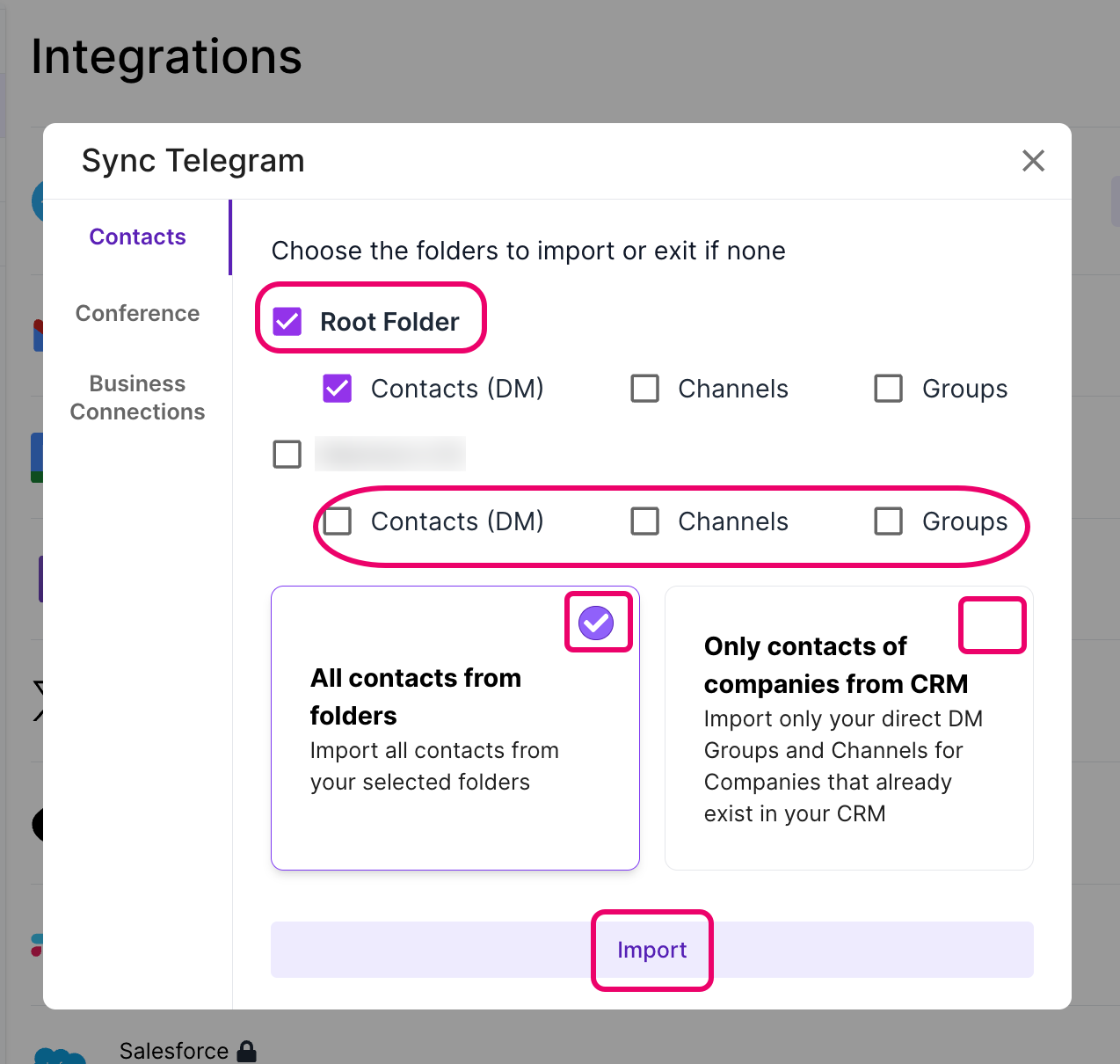Image resolution: width=1120 pixels, height=1064 pixels.
Task: Click 'Import all contacts from your selected folders'
Action: coord(434,766)
